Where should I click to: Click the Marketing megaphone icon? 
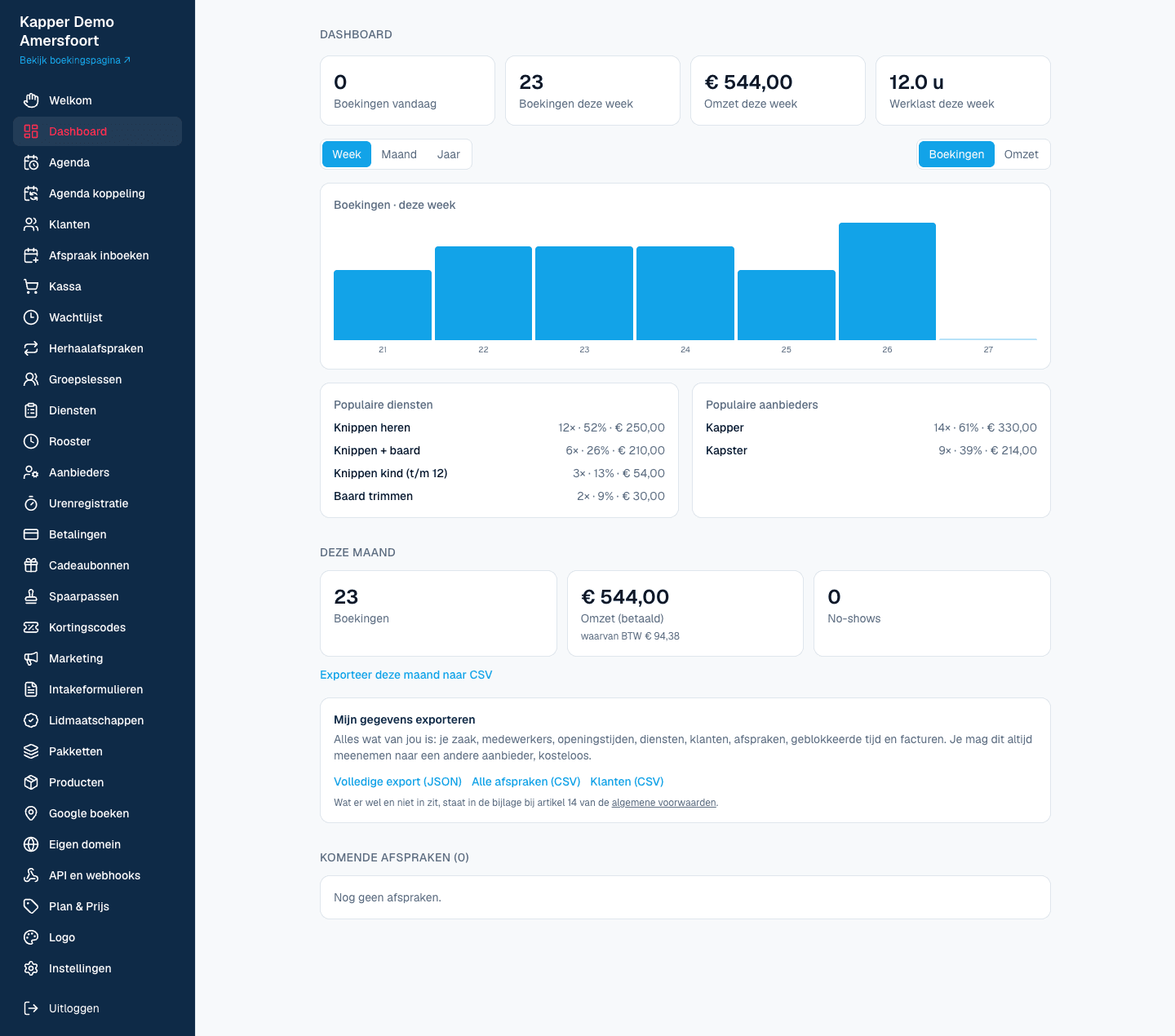point(31,658)
